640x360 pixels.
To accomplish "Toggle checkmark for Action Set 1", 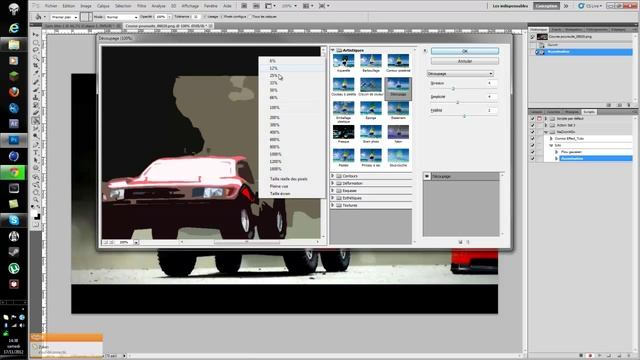I will click(532, 125).
